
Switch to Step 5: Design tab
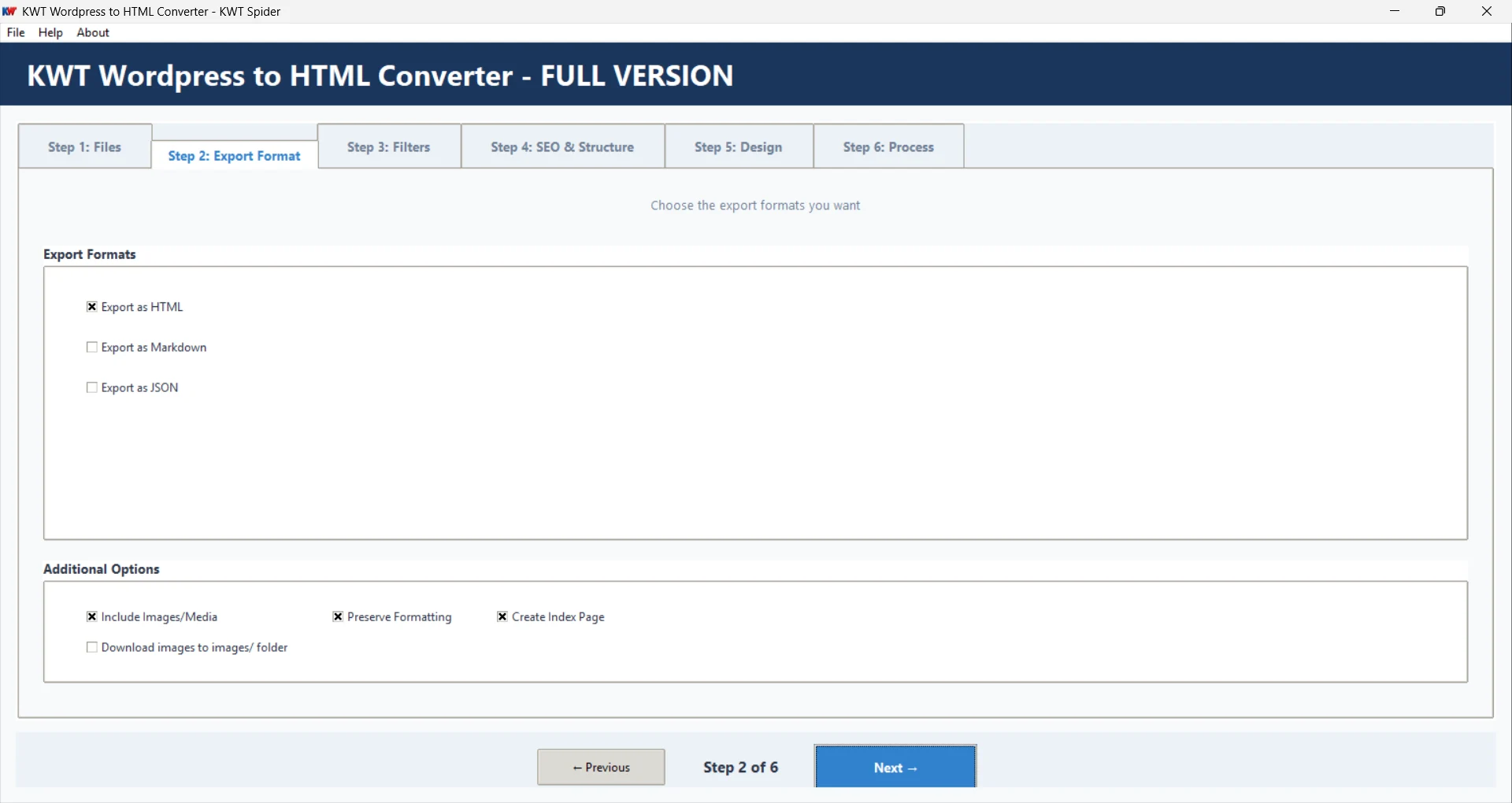pyautogui.click(x=739, y=146)
